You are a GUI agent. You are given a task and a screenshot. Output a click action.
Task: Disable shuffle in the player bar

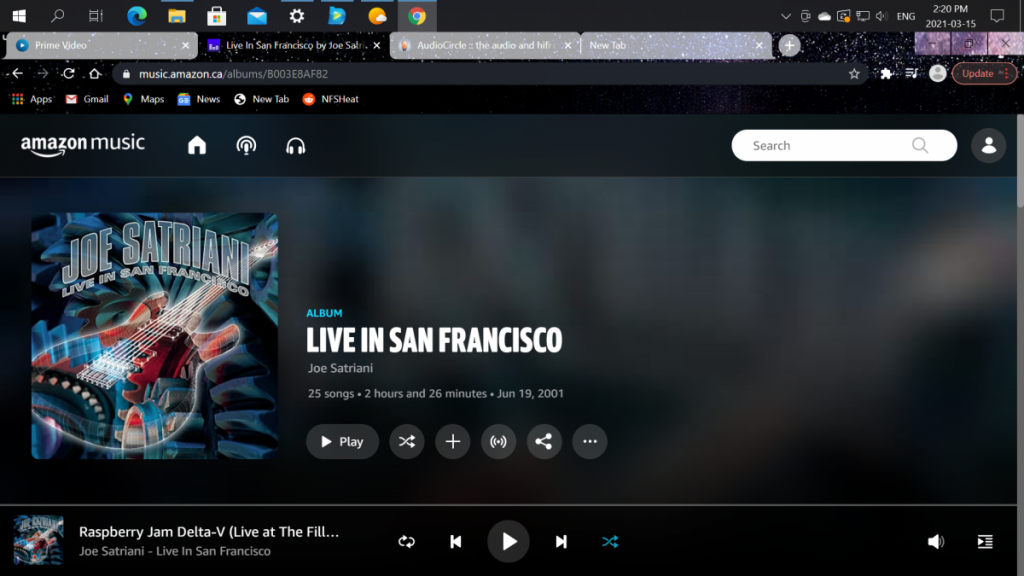(x=610, y=542)
